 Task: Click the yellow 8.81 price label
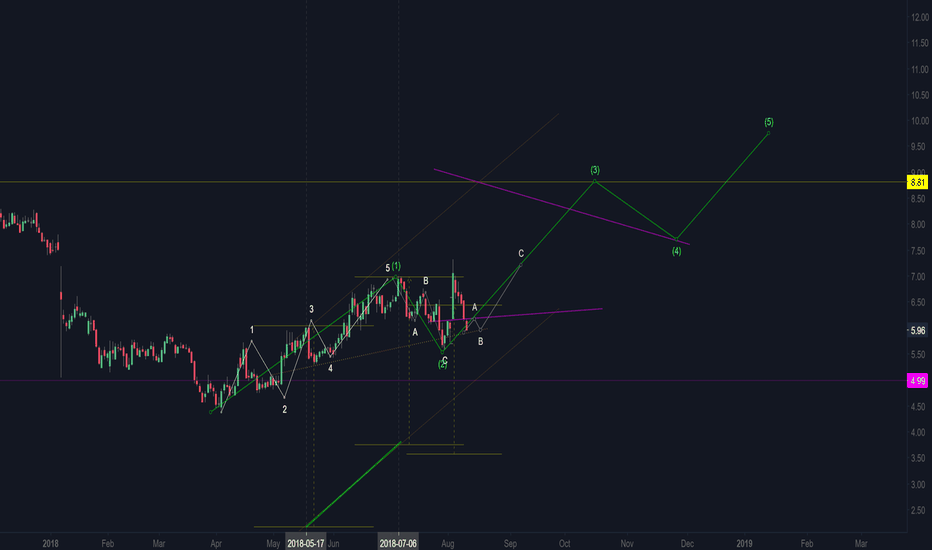[x=917, y=182]
